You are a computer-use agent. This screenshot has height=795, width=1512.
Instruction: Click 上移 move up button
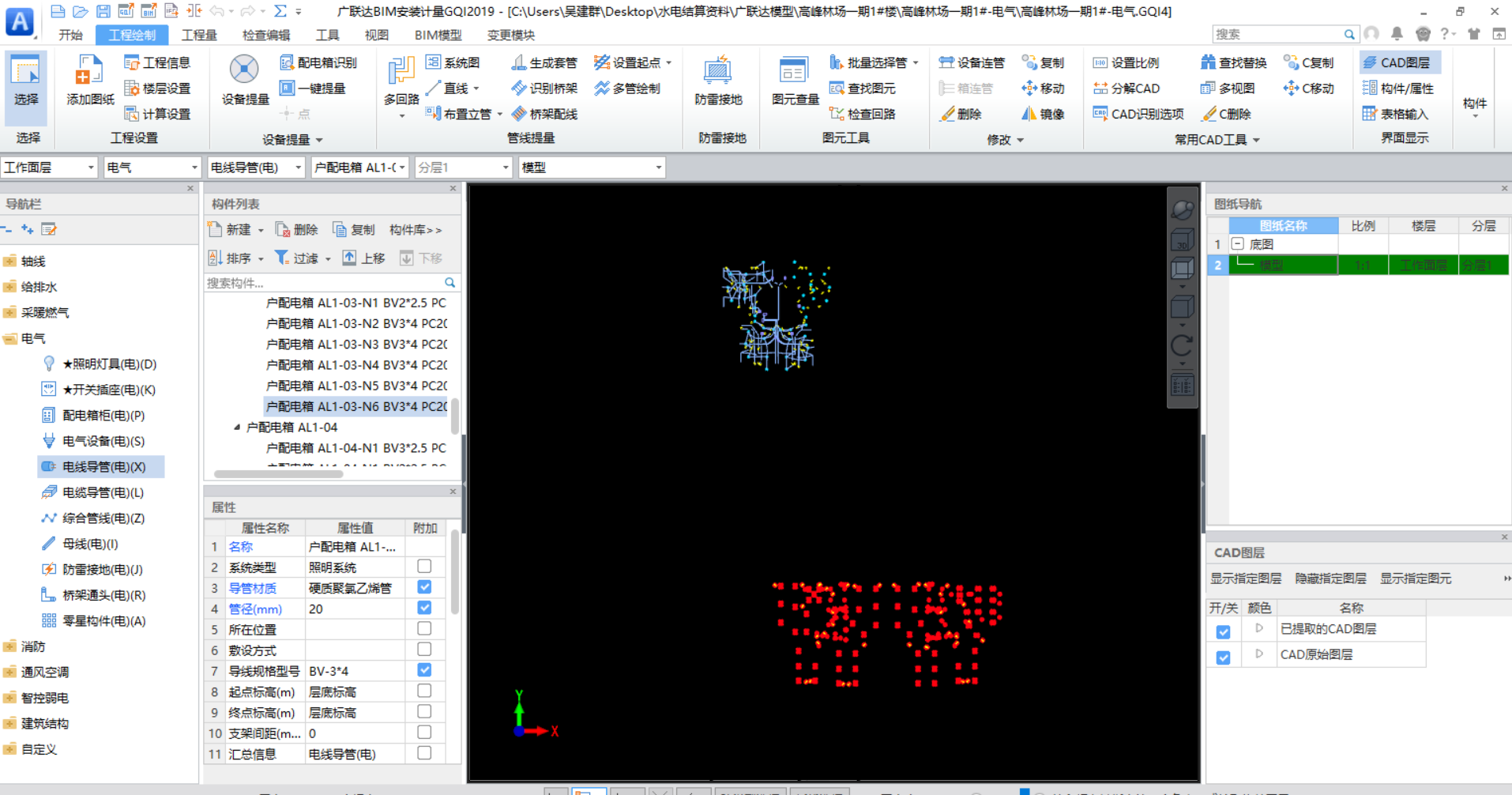(363, 258)
